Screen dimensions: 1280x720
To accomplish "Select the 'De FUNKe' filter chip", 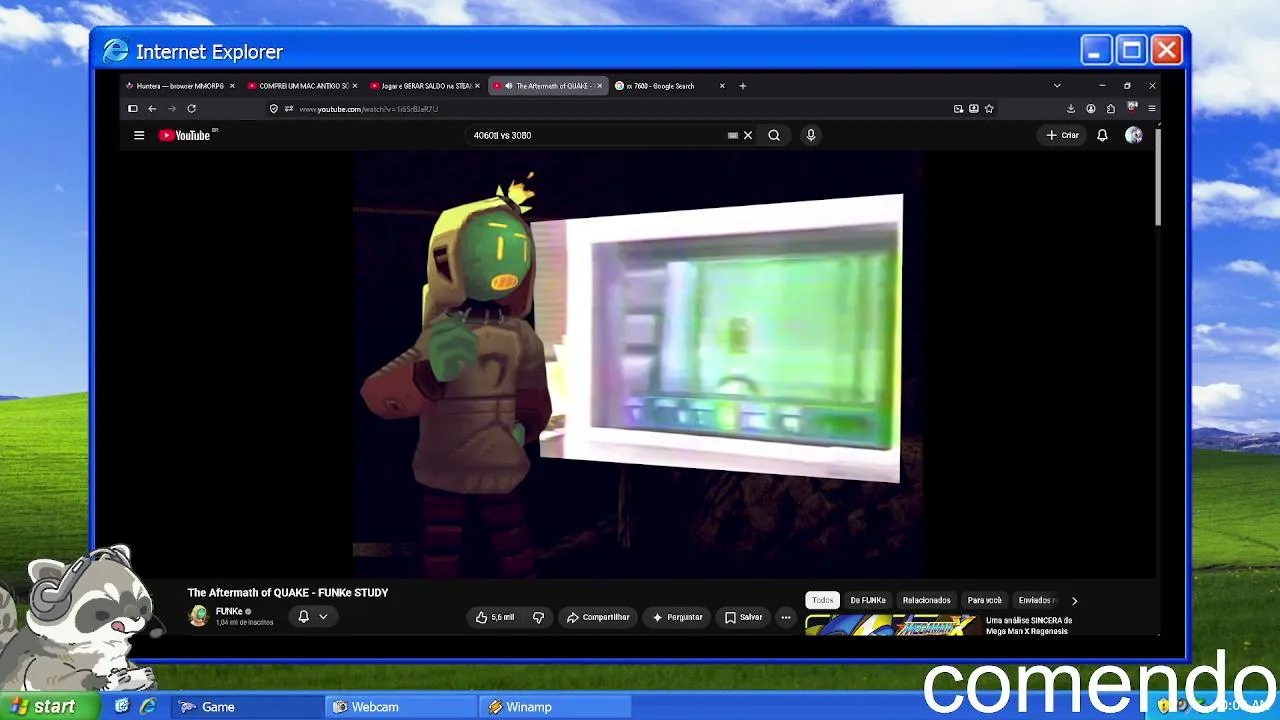I will tap(868, 600).
